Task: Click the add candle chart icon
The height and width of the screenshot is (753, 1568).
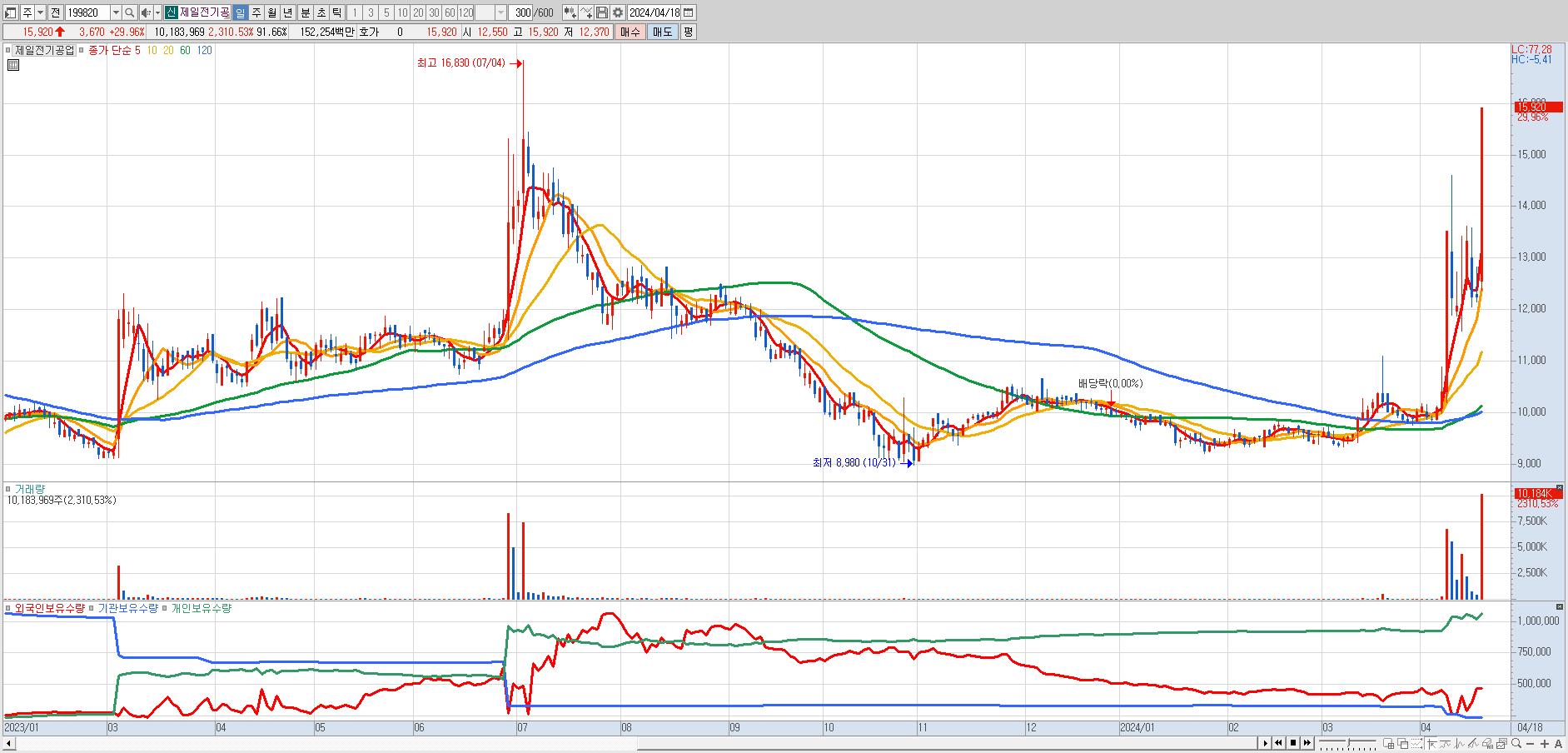Action: pyautogui.click(x=570, y=12)
